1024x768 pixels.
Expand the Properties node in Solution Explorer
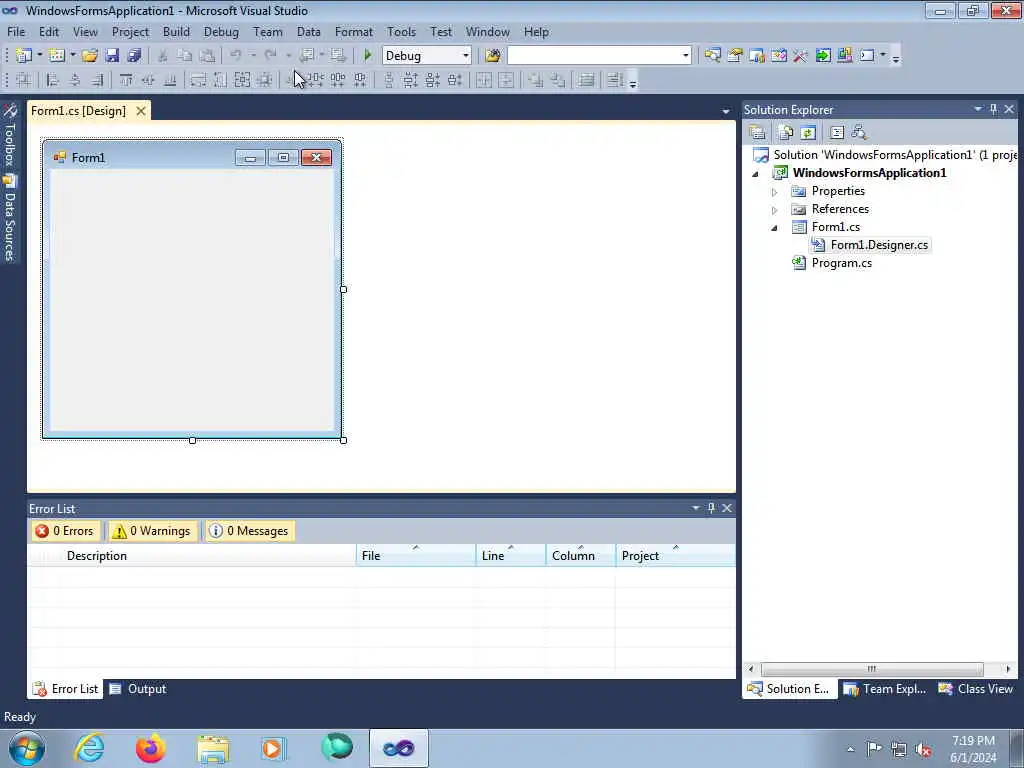coord(775,192)
